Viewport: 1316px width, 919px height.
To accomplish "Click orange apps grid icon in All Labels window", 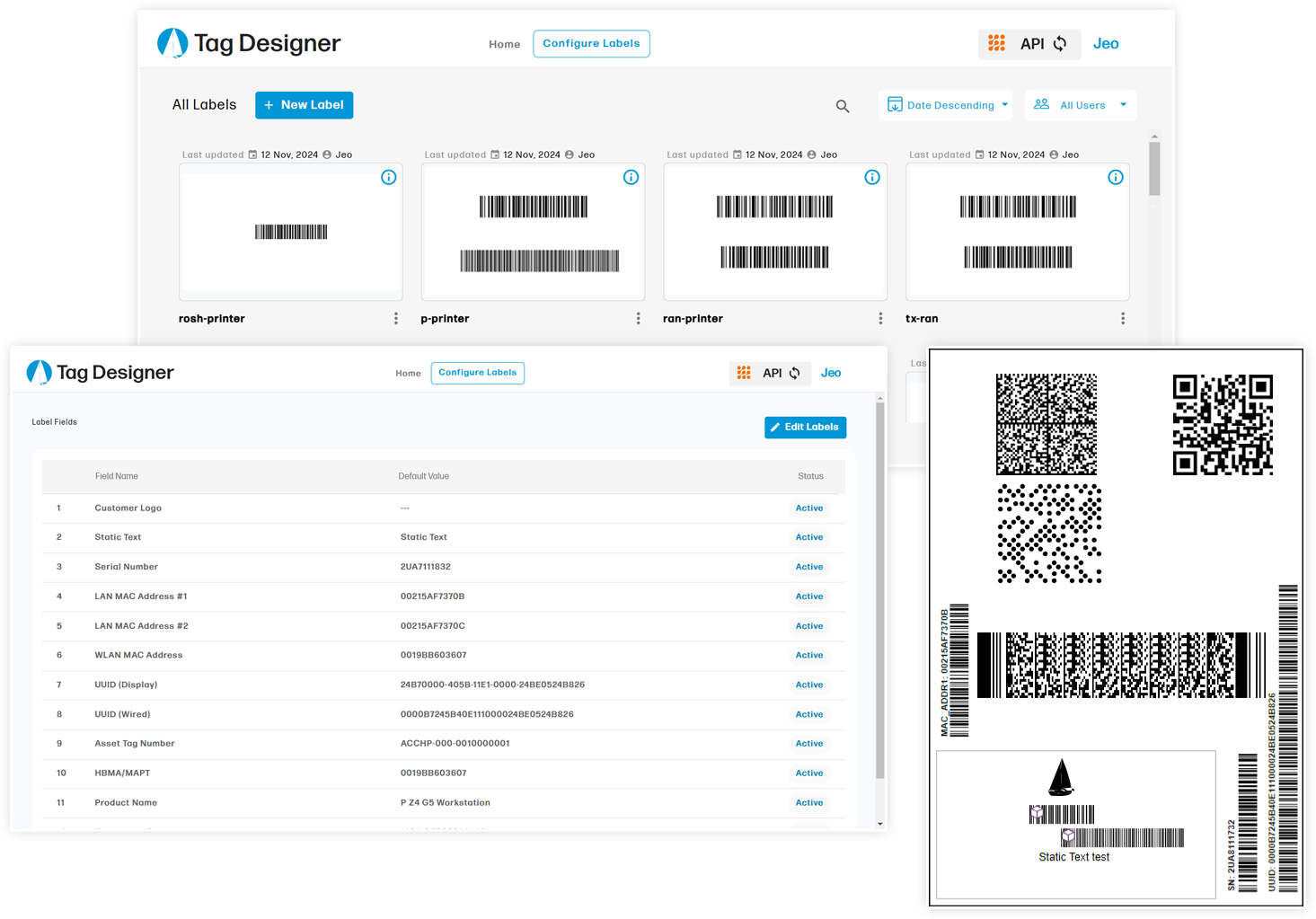I will [996, 43].
